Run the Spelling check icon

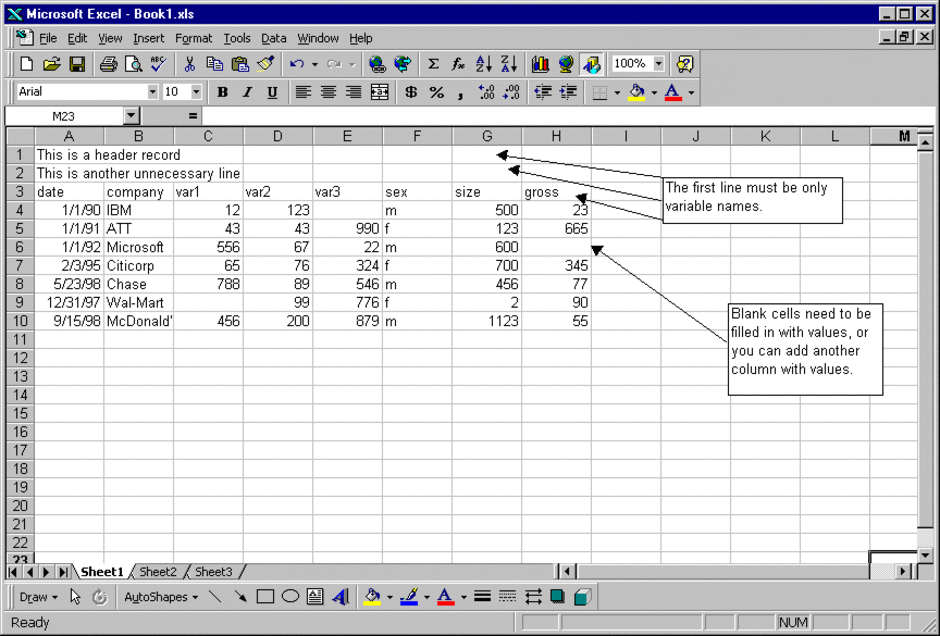click(x=158, y=64)
